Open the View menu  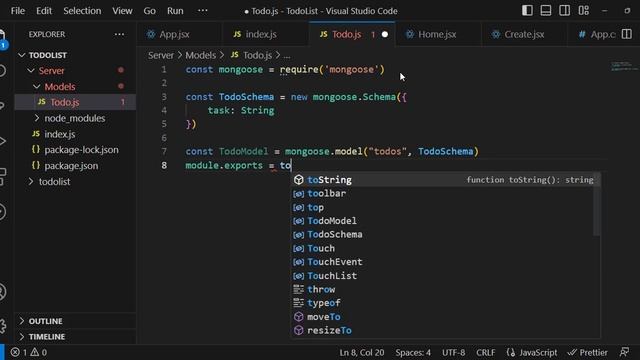122,11
